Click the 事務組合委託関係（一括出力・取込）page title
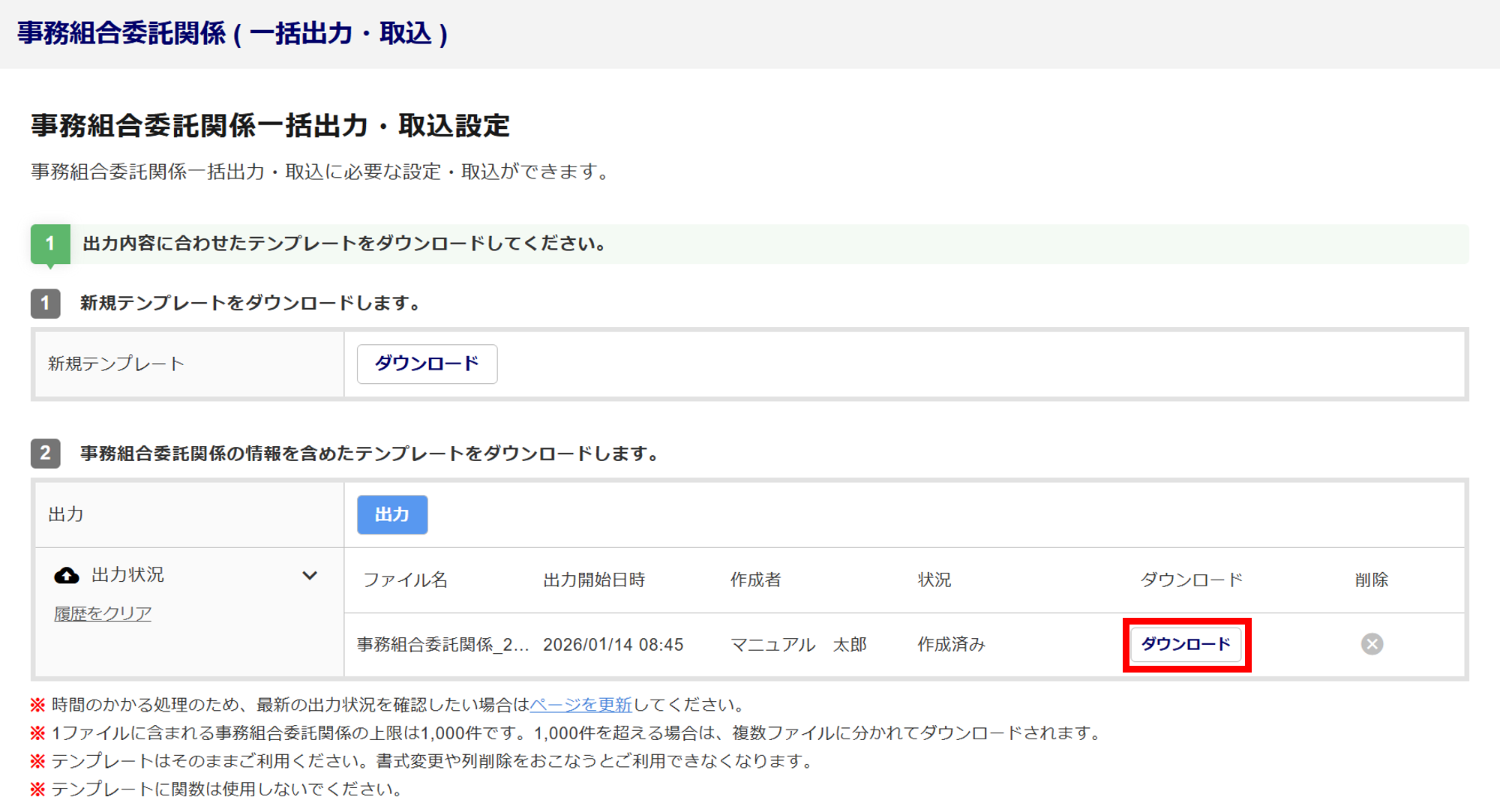Screen dimensions: 1500x812 232,34
